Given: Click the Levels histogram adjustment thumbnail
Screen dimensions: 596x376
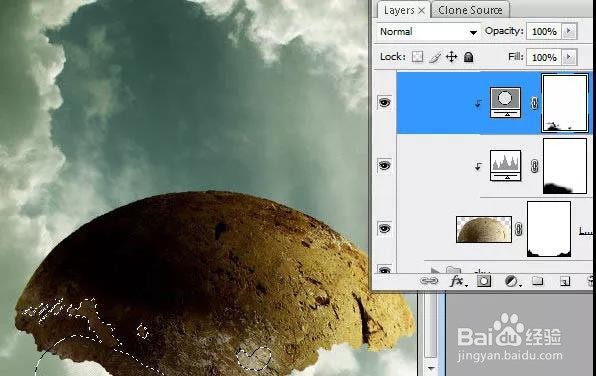Looking at the screenshot, I should (x=505, y=165).
